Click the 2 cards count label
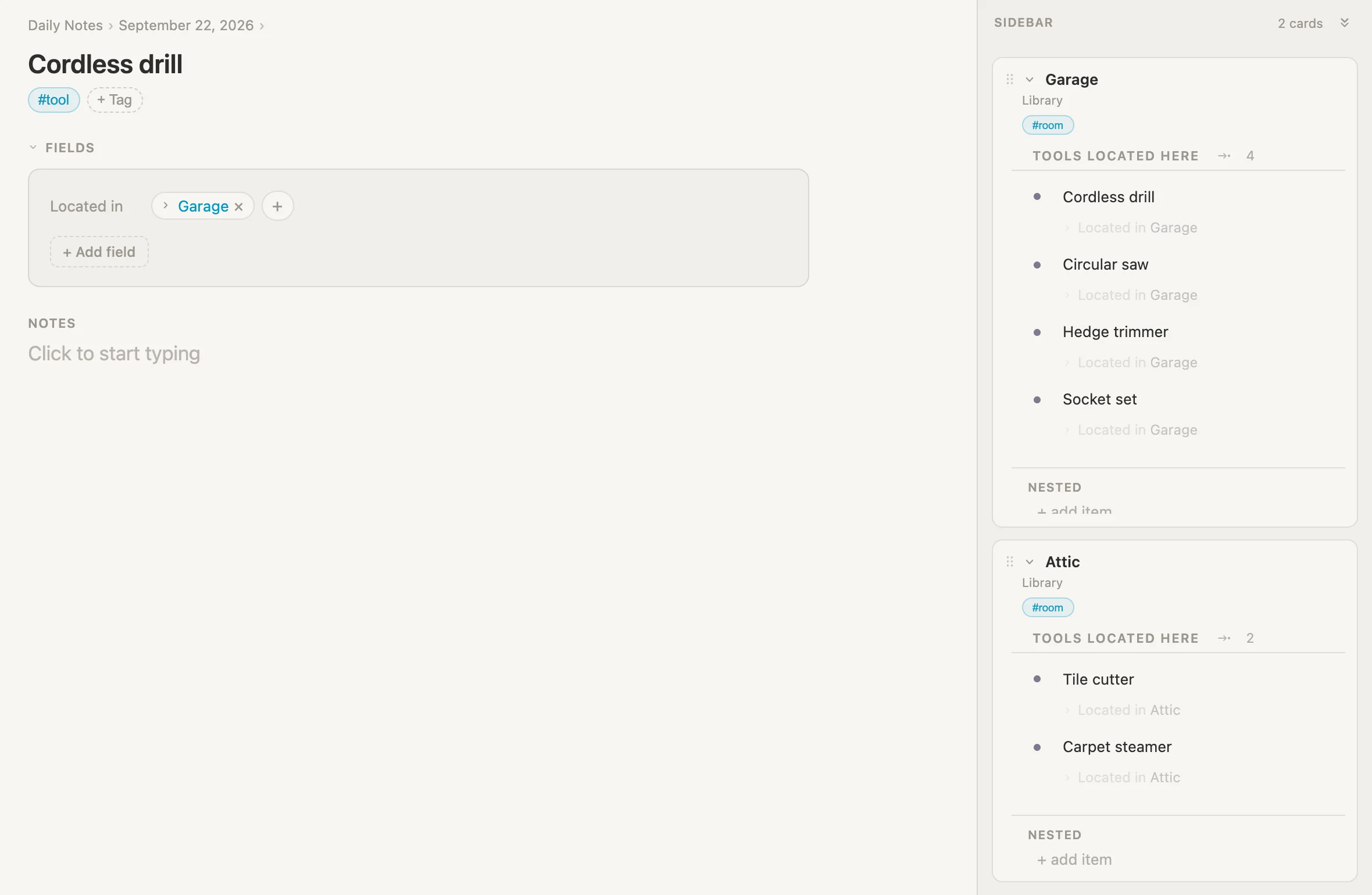The height and width of the screenshot is (895, 1372). point(1300,23)
